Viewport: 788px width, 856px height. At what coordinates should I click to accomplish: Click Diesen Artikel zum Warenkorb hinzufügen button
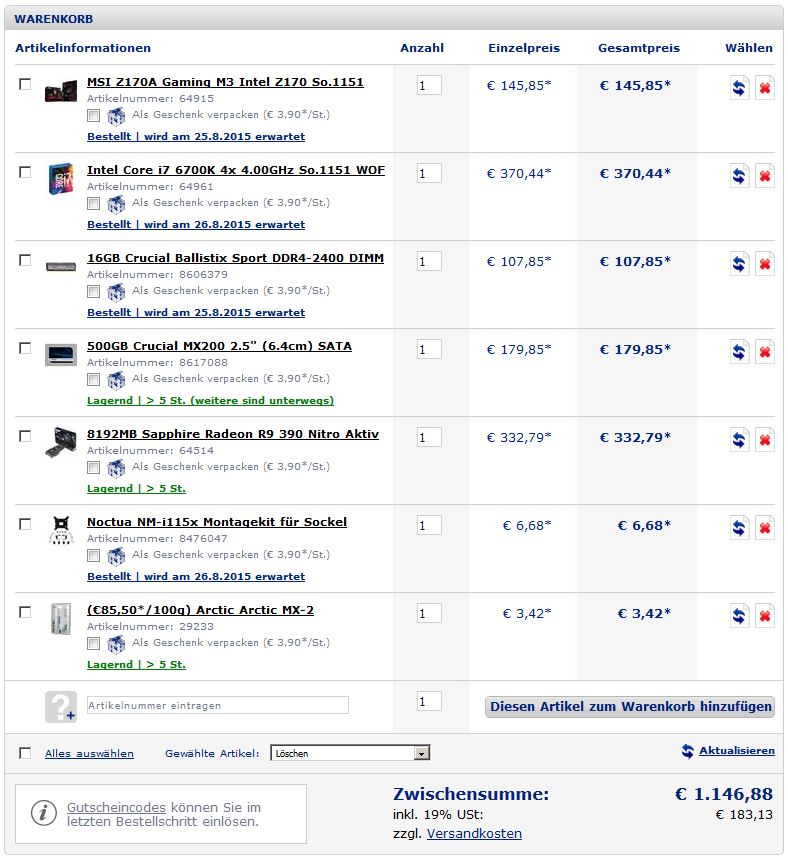pos(630,706)
